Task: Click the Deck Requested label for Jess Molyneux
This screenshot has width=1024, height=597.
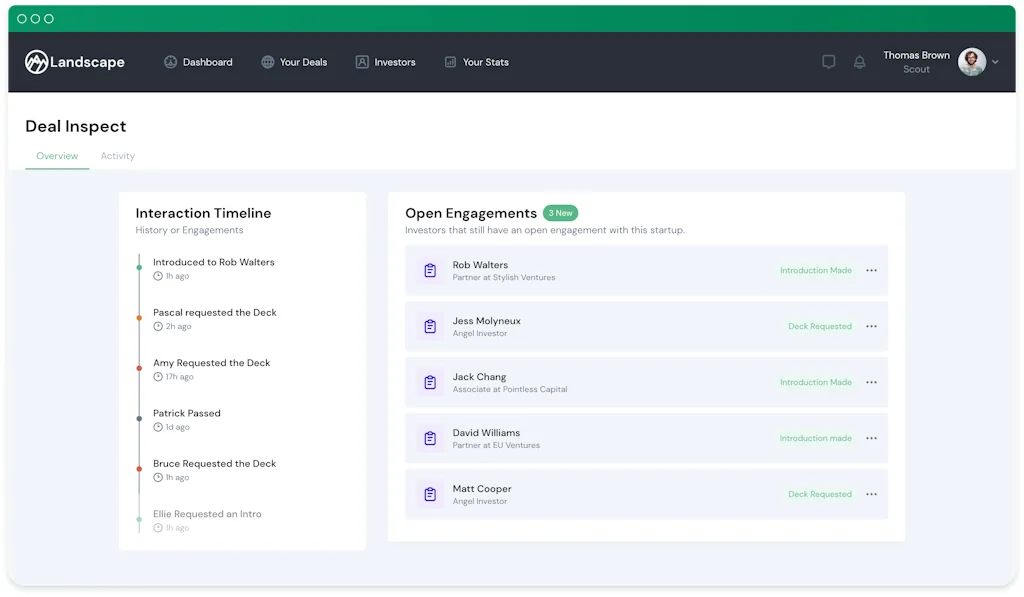Action: pyautogui.click(x=820, y=326)
